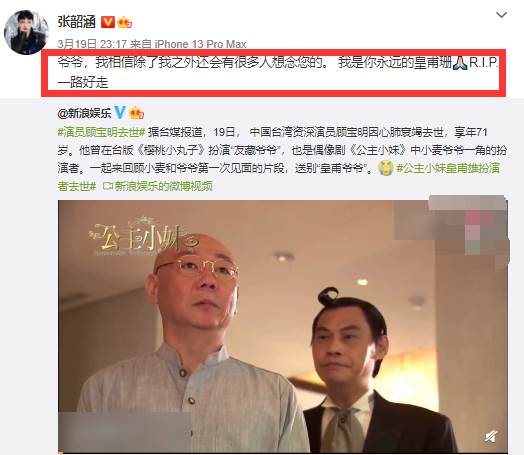
Task: Open 张韶涵's profile avatar
Action: [x=26, y=32]
